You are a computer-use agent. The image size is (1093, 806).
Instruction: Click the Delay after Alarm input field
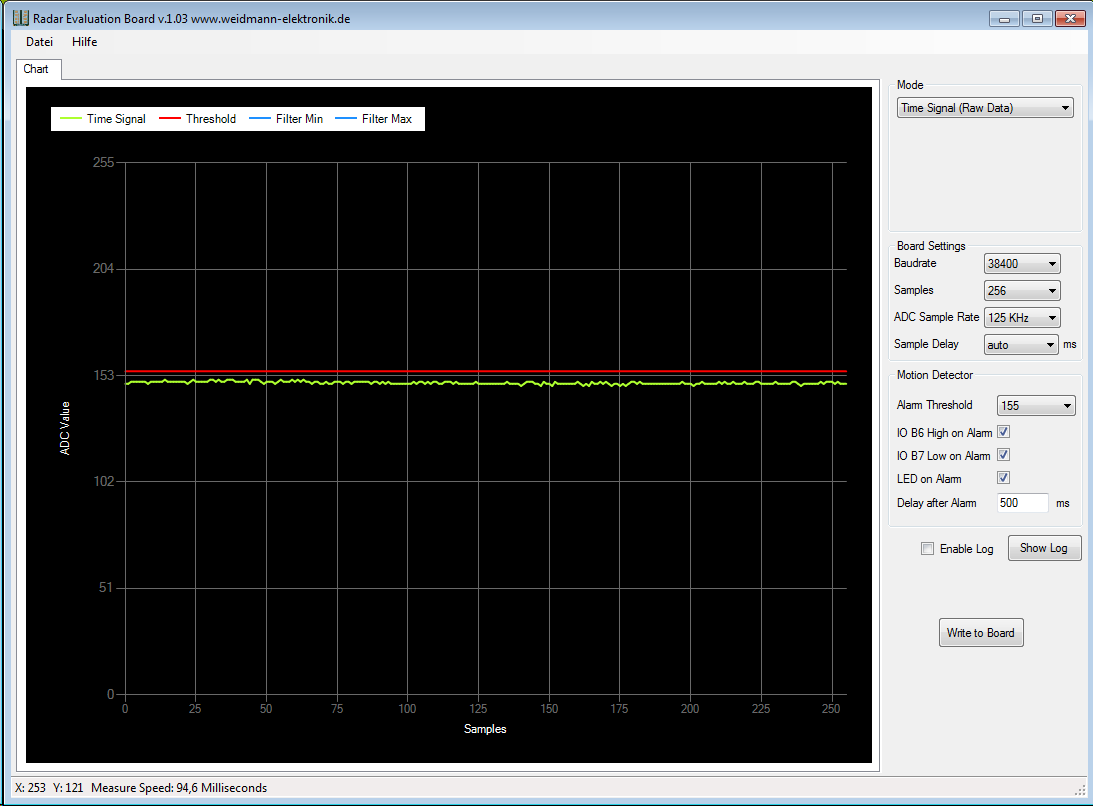1022,503
